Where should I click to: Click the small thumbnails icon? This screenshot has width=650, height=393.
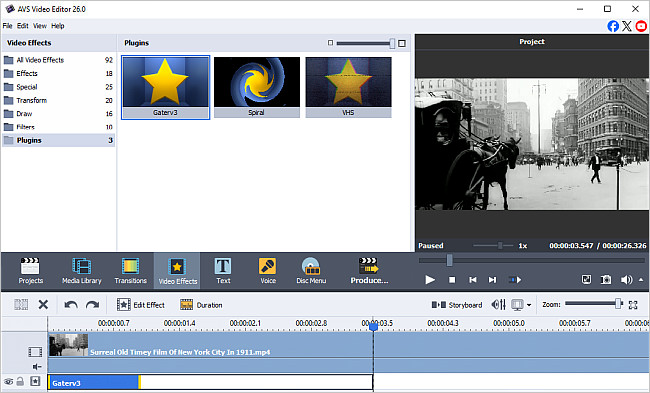coord(330,43)
